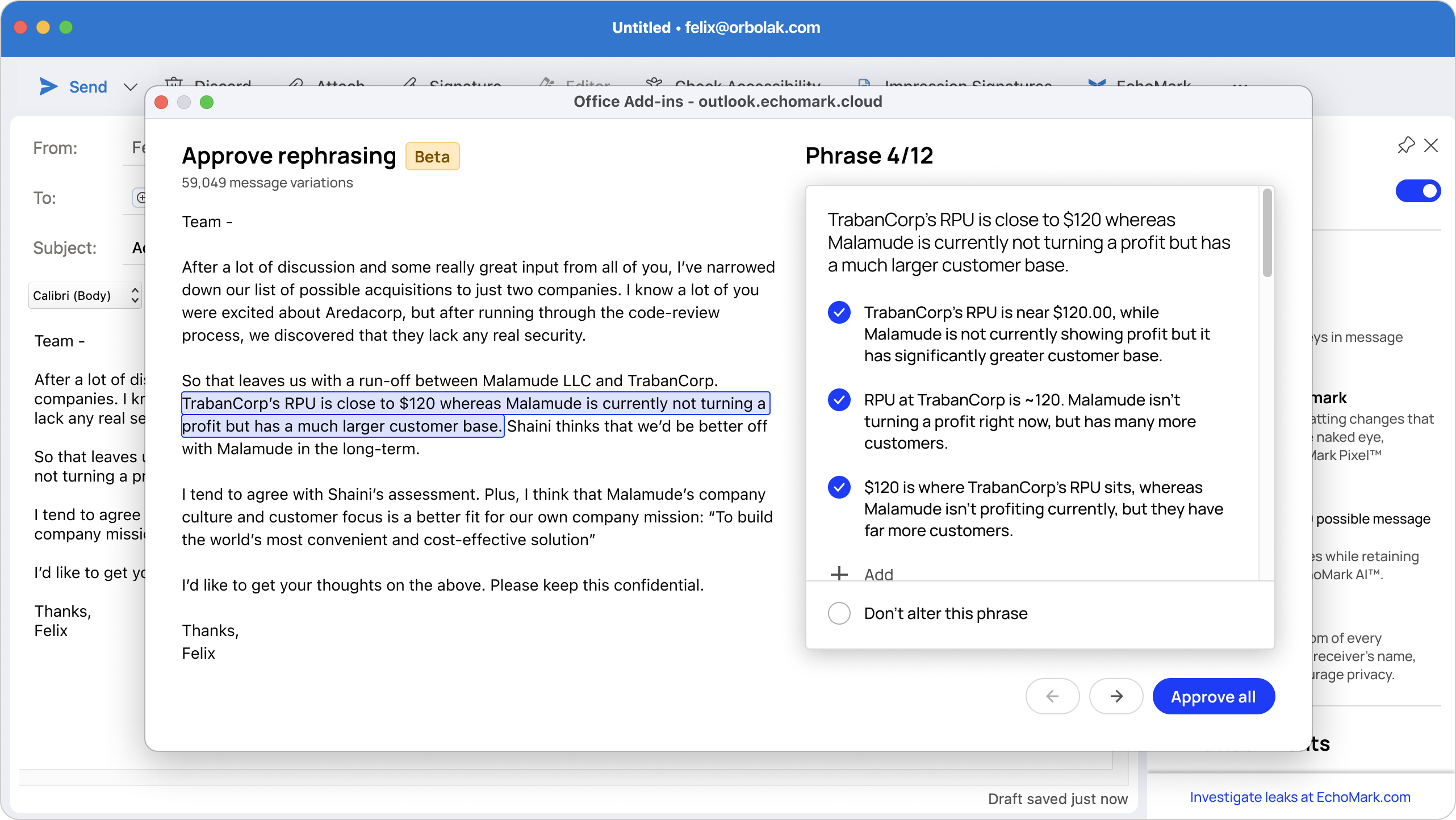This screenshot has height=820, width=1456.
Task: Expand the Send options dropdown arrow
Action: 131,87
